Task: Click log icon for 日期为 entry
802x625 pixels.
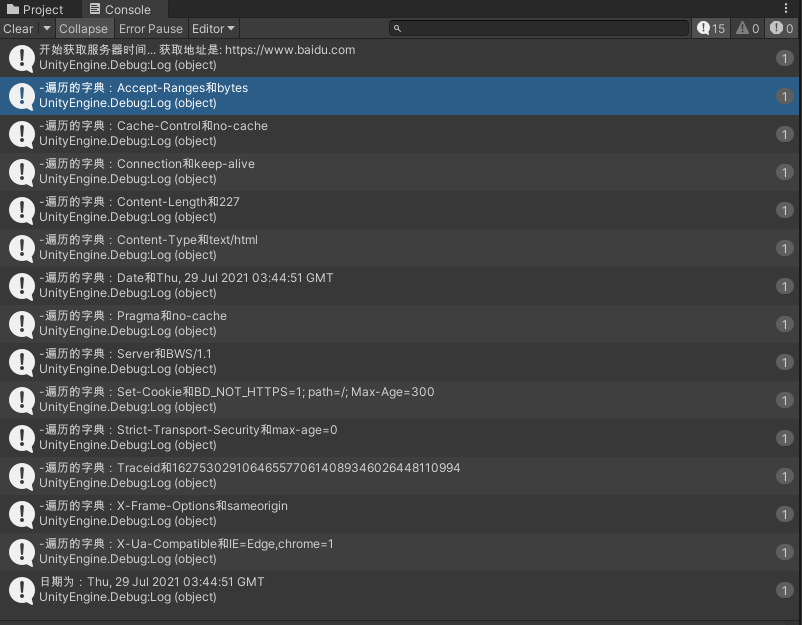Action: 21,590
